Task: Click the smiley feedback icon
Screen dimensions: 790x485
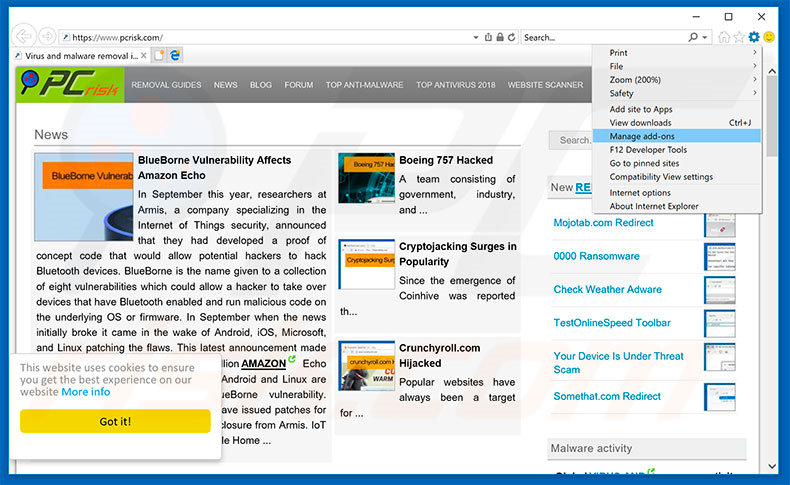Action: click(769, 37)
